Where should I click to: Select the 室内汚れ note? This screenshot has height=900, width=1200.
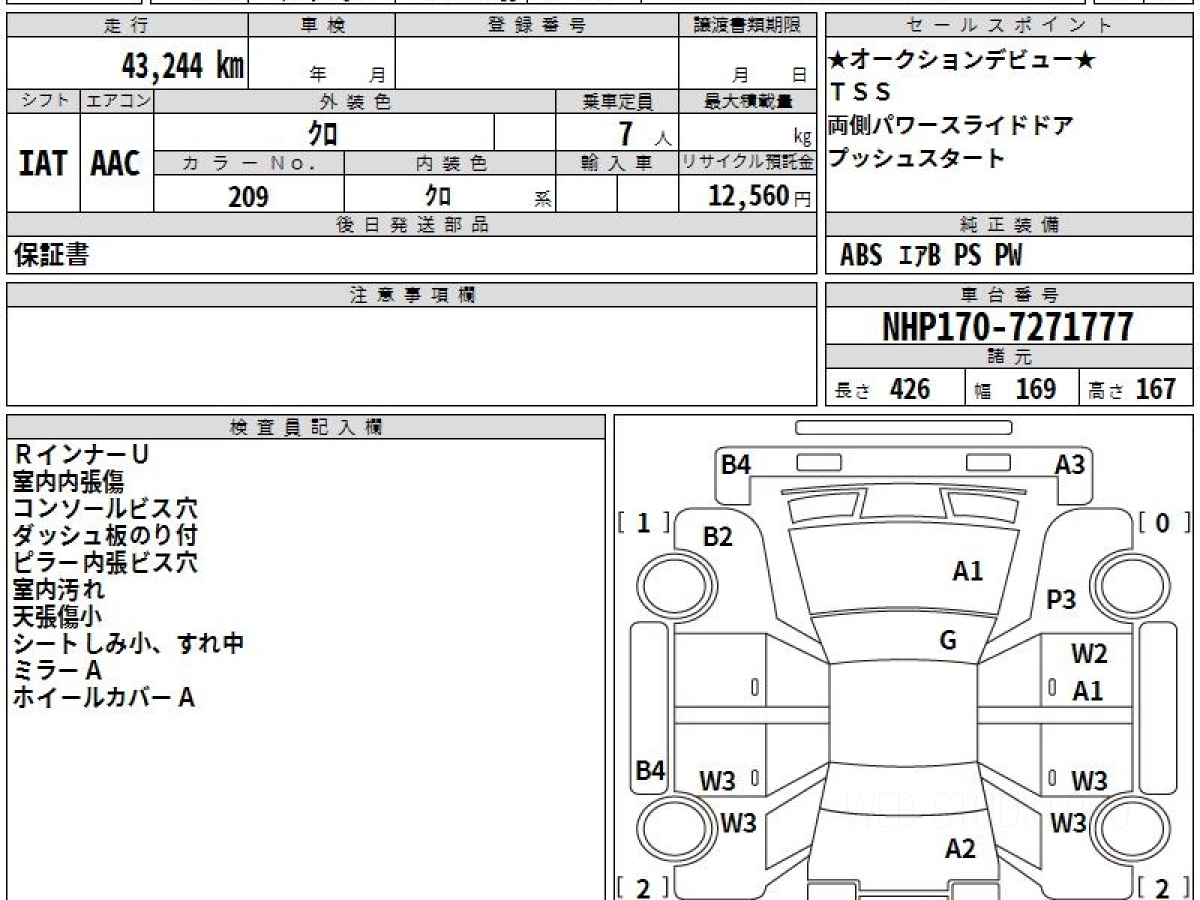(59, 589)
